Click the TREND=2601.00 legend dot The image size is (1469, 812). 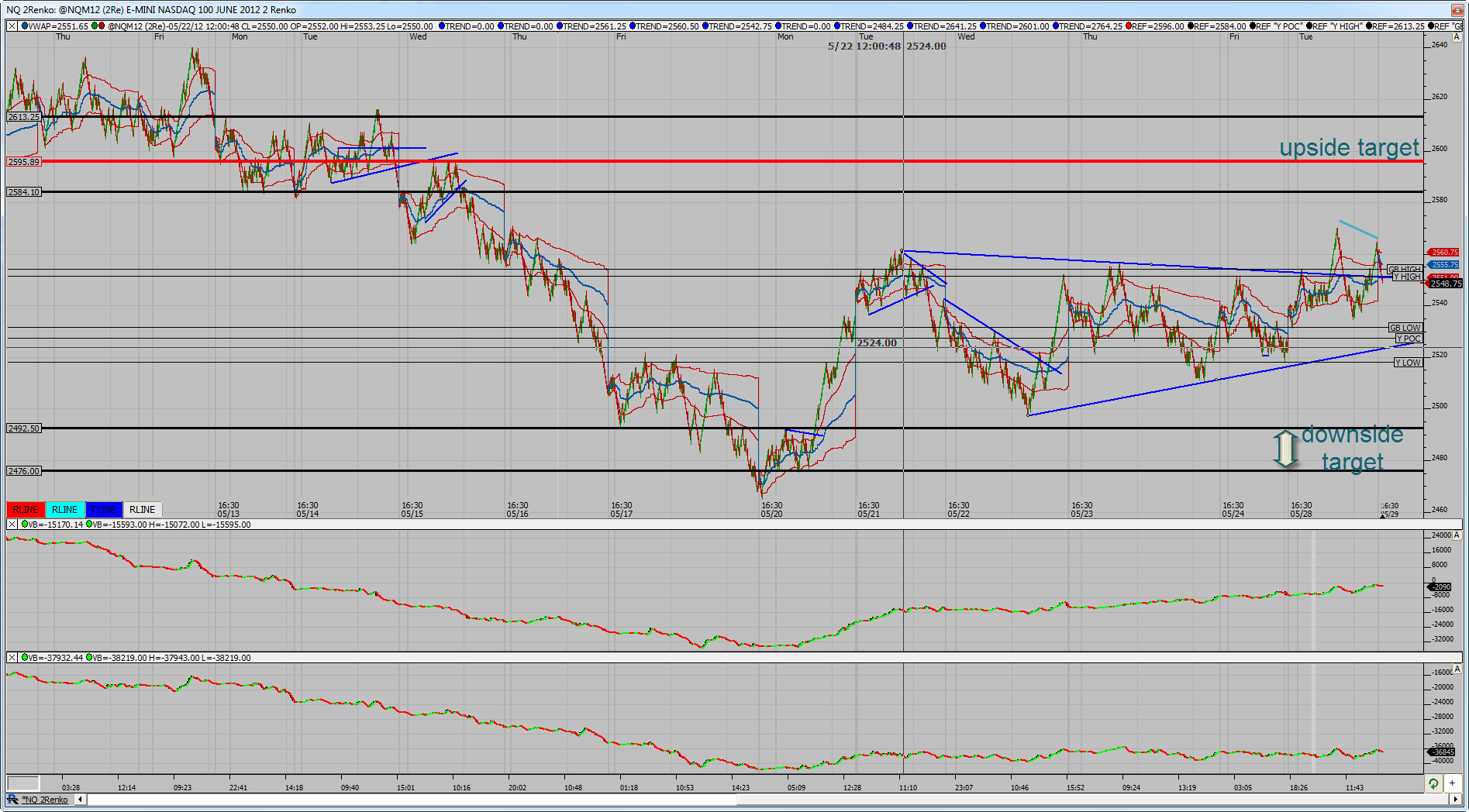pyautogui.click(x=983, y=26)
